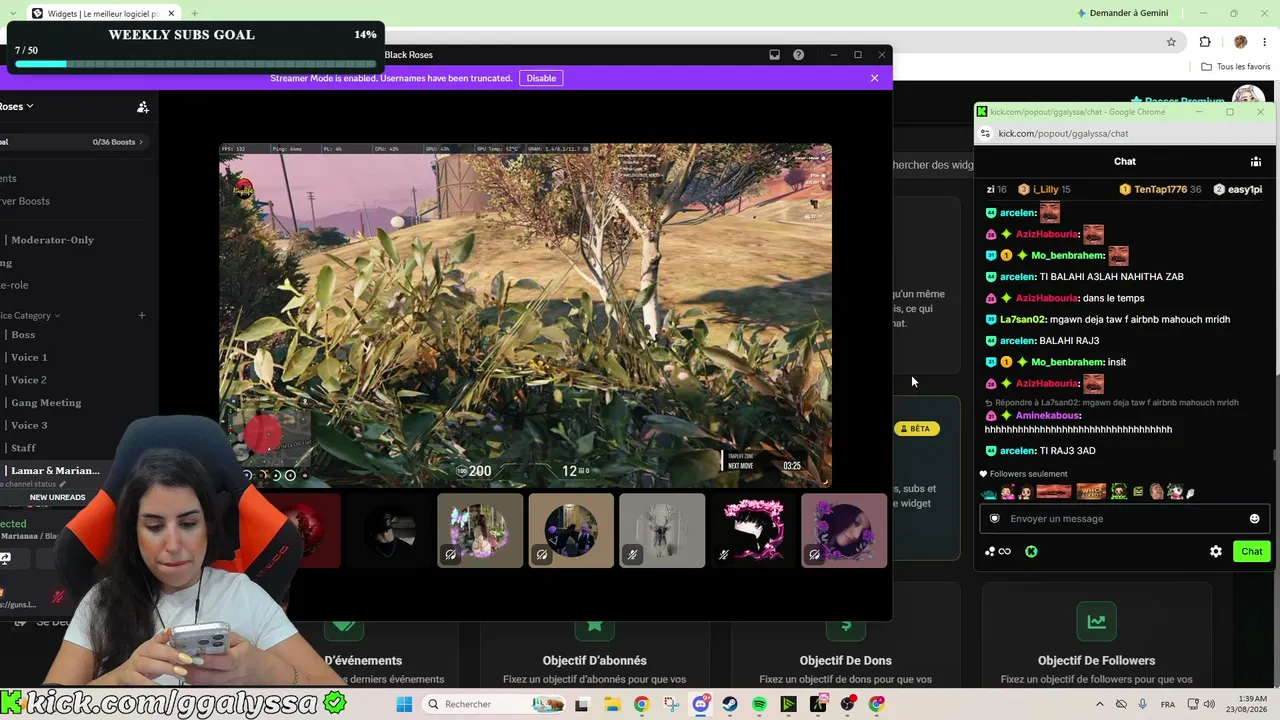Viewport: 1280px width, 720px height.
Task: Open Kick chat settings gear
Action: click(x=1216, y=551)
